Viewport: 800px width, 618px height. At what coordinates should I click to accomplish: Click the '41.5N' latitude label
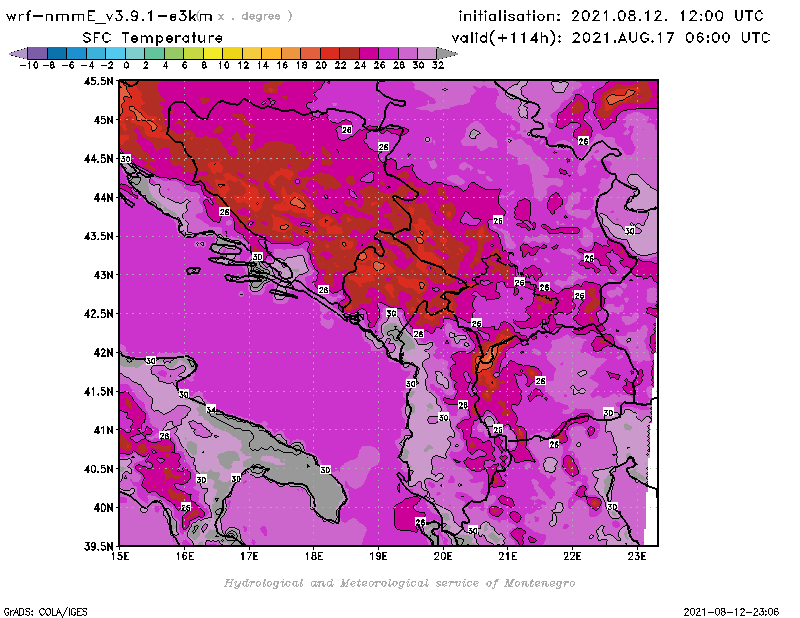coord(98,391)
